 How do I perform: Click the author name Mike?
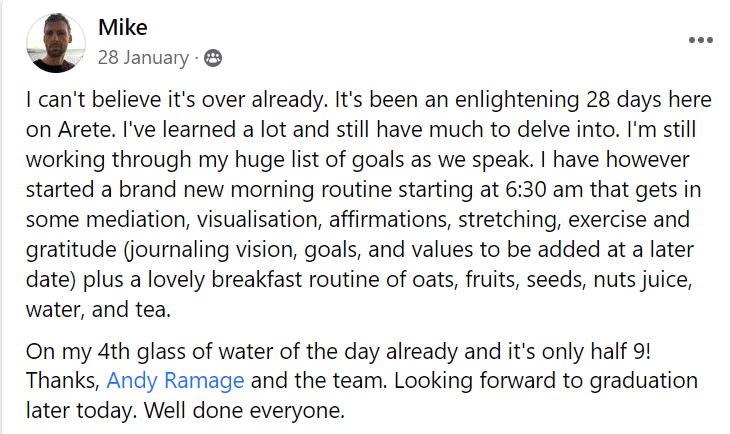tap(121, 28)
